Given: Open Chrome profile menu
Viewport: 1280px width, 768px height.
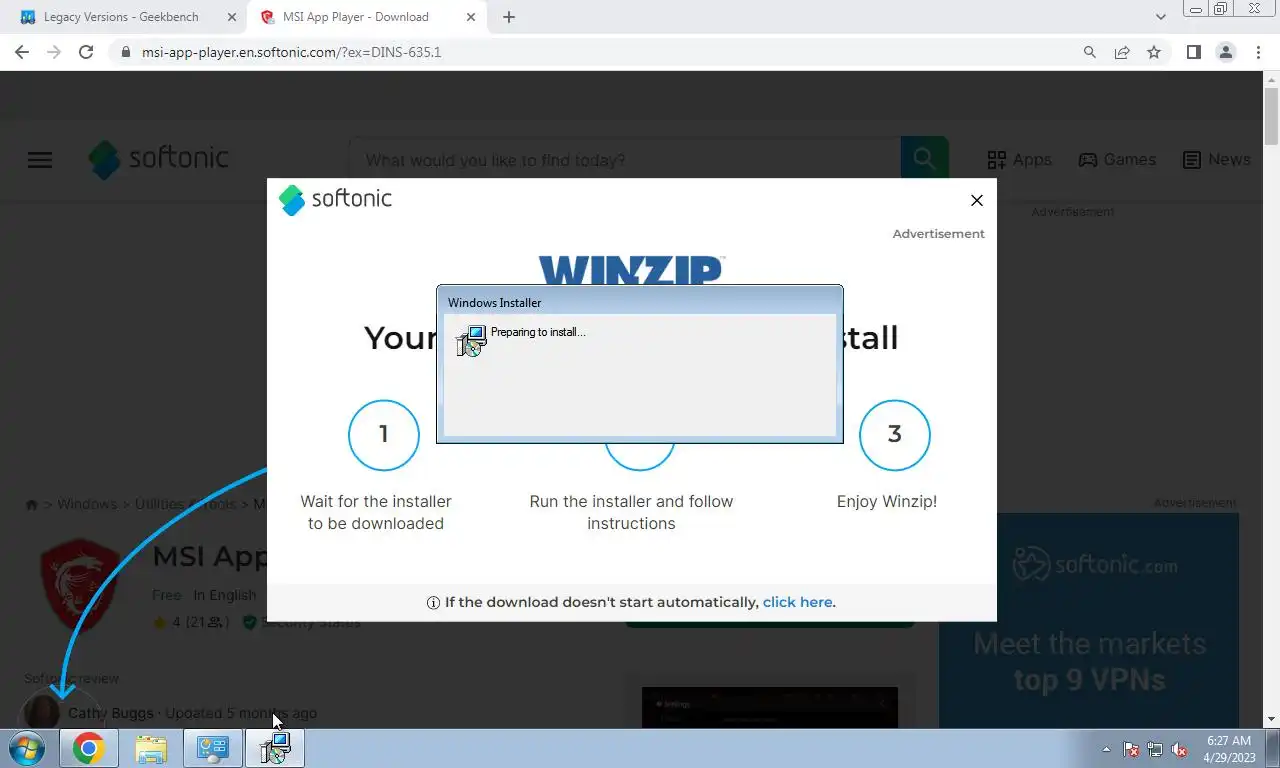Looking at the screenshot, I should (x=1225, y=52).
